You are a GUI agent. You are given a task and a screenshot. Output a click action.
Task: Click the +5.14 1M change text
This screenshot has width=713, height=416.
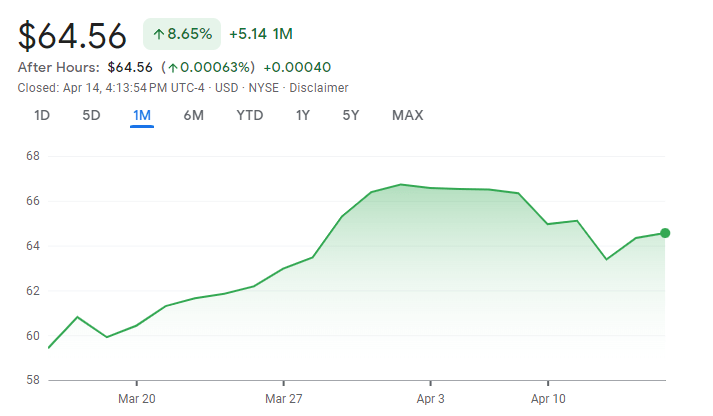(x=260, y=34)
